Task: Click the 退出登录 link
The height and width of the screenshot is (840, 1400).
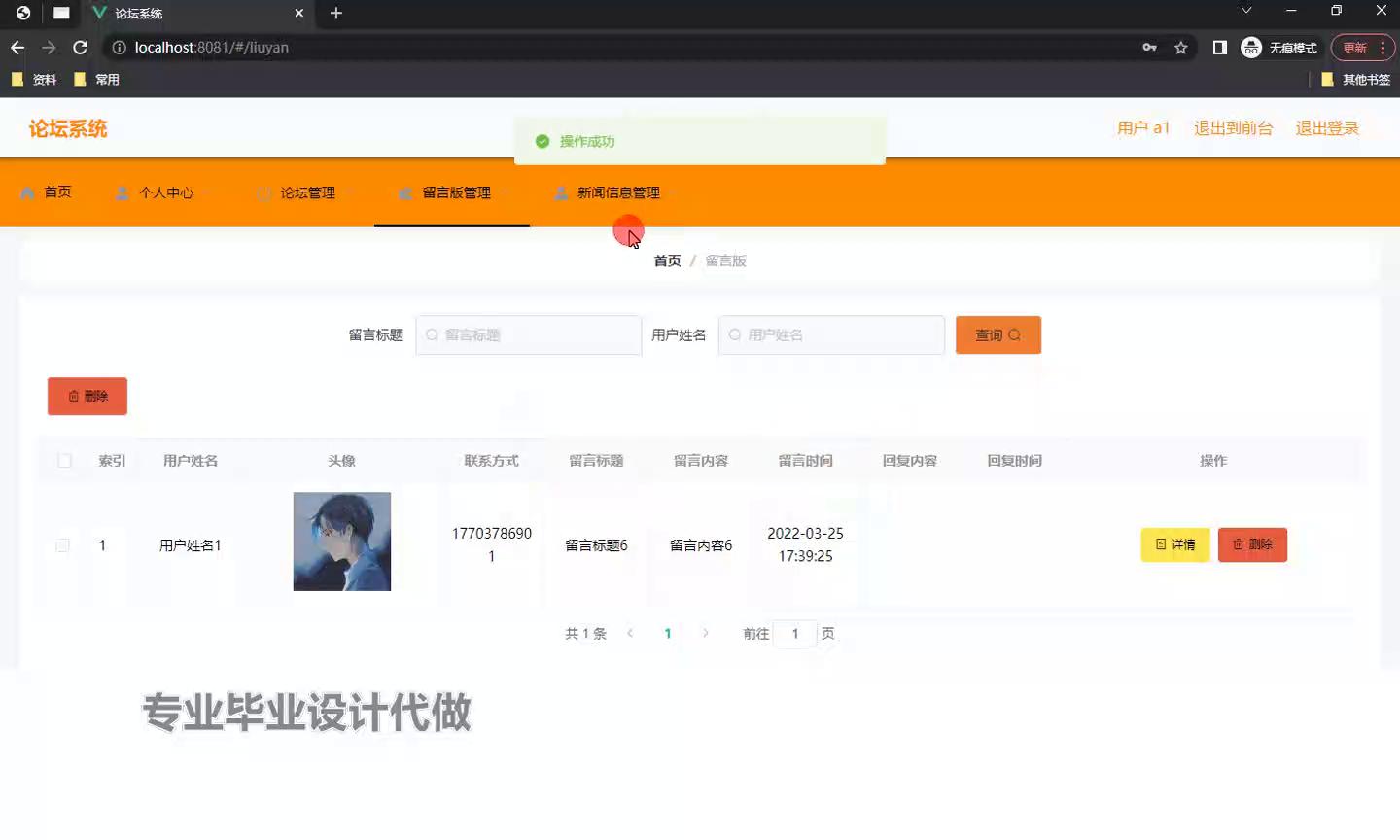Action: click(x=1326, y=128)
